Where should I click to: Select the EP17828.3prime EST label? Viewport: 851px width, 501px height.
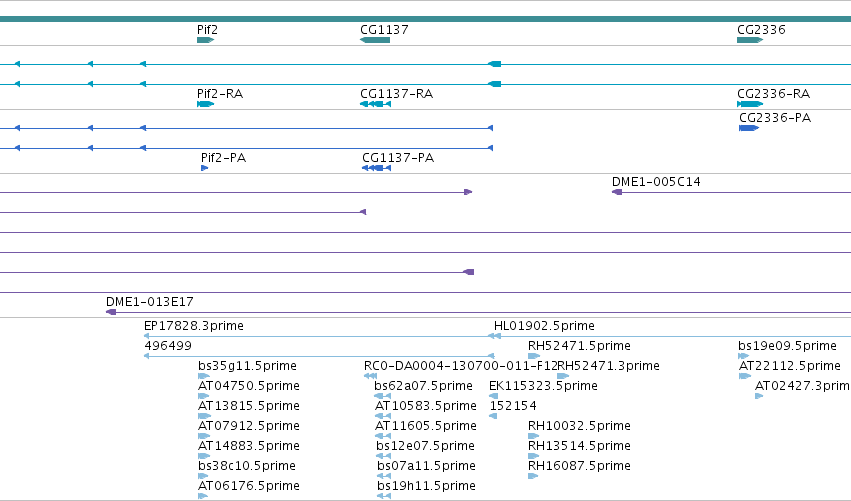coord(194,326)
